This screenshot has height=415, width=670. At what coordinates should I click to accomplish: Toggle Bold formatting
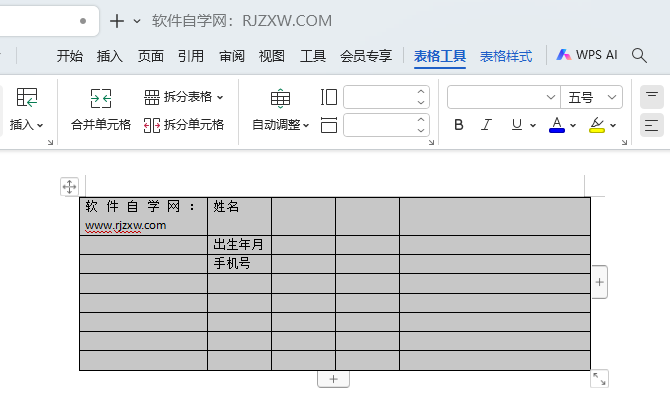pyautogui.click(x=459, y=125)
